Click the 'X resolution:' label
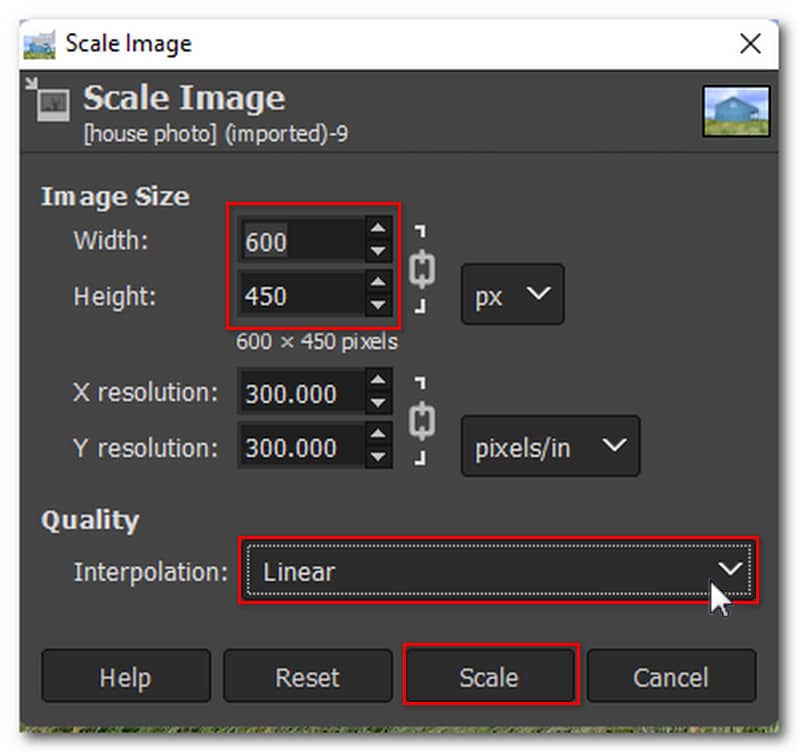This screenshot has width=800, height=754. click(x=145, y=393)
